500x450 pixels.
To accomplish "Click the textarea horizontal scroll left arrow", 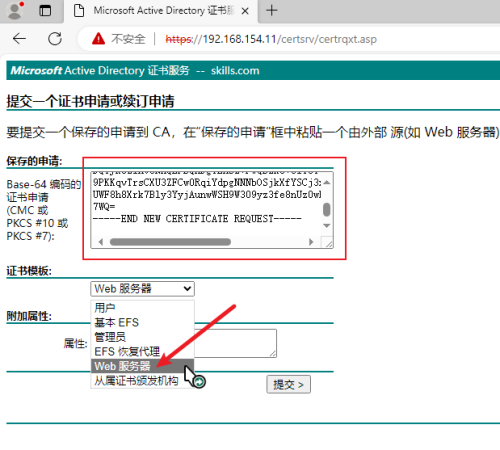I will coord(101,242).
